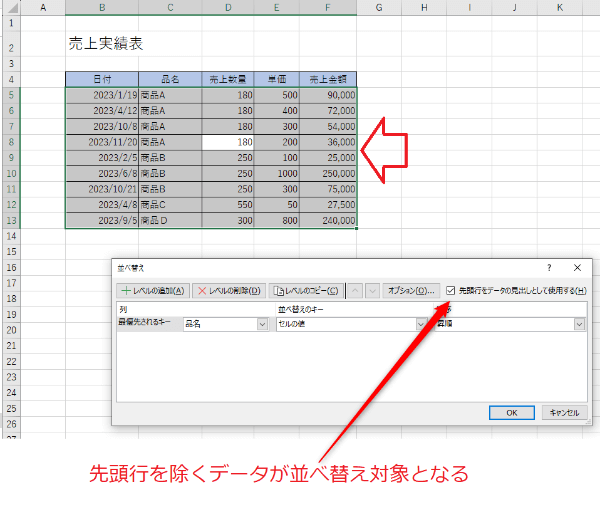Click the レベルのコピー (Copy Level) button
600x507 pixels.
point(306,291)
